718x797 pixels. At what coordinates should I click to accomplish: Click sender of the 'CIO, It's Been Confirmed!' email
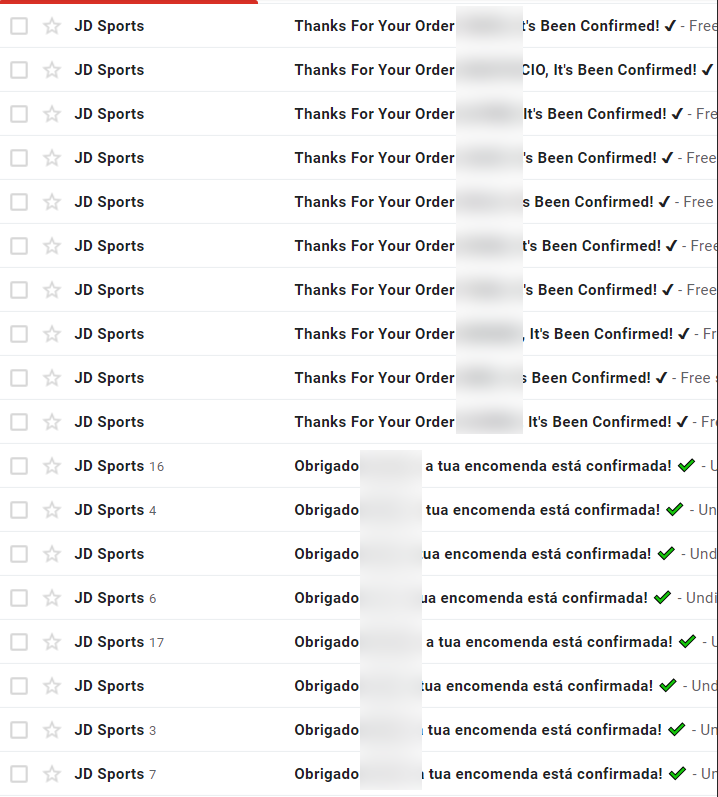point(109,70)
